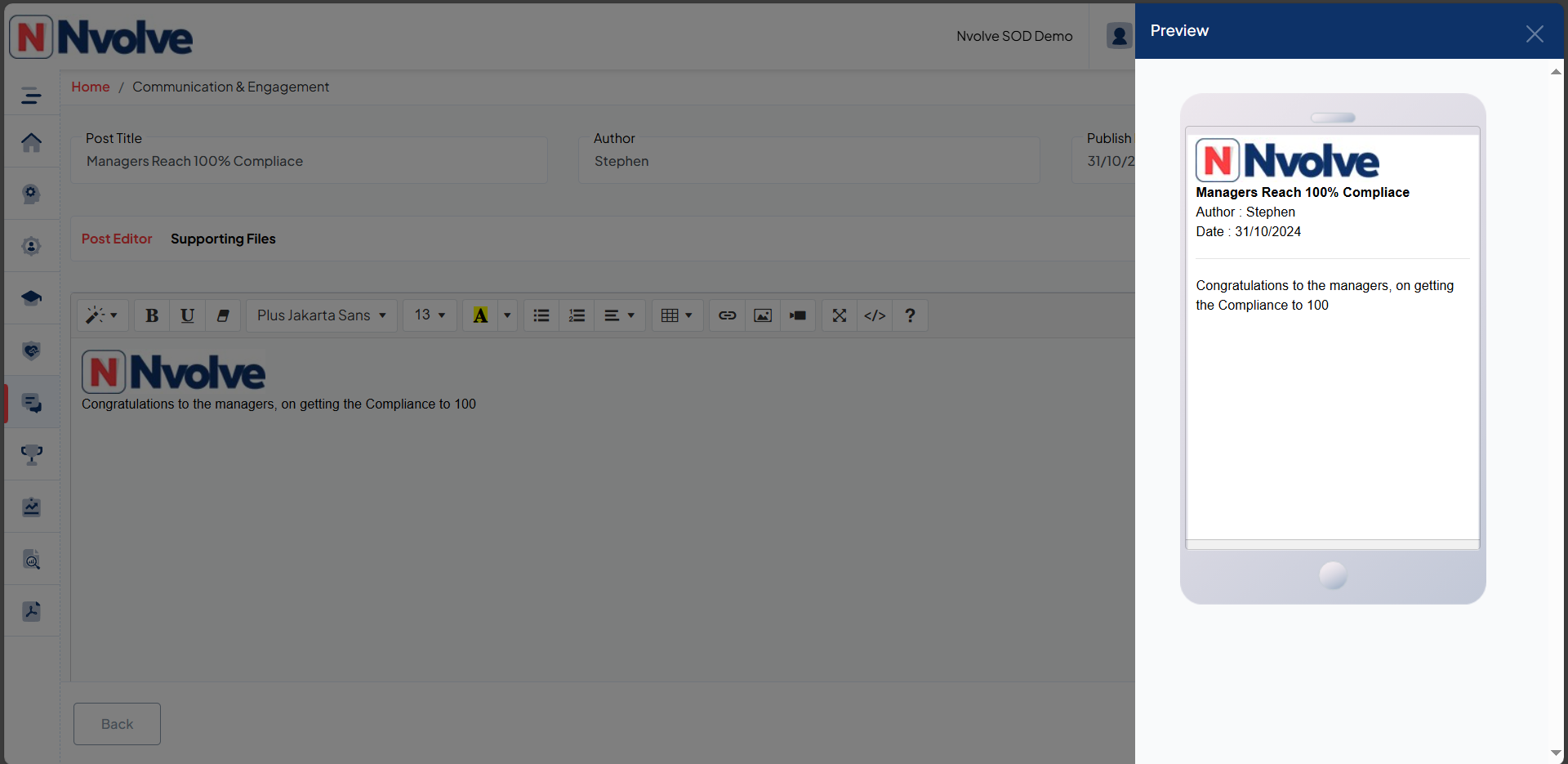Screen dimensions: 1568x764
Task: Toggle underline formatting
Action: click(187, 315)
